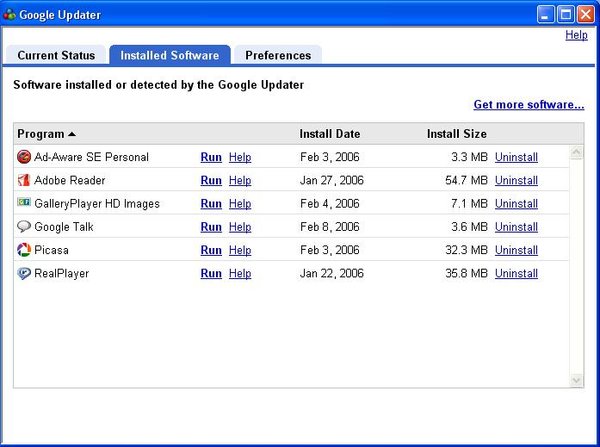Open Help for Adobe Reader

(240, 180)
